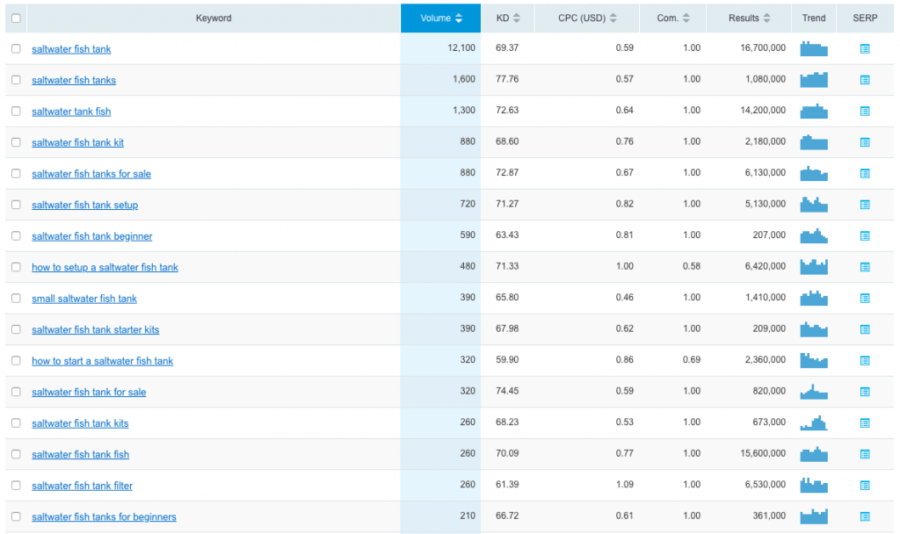
Task: Open SERP icon for saltwater fish tanks for sale
Action: pos(864,173)
